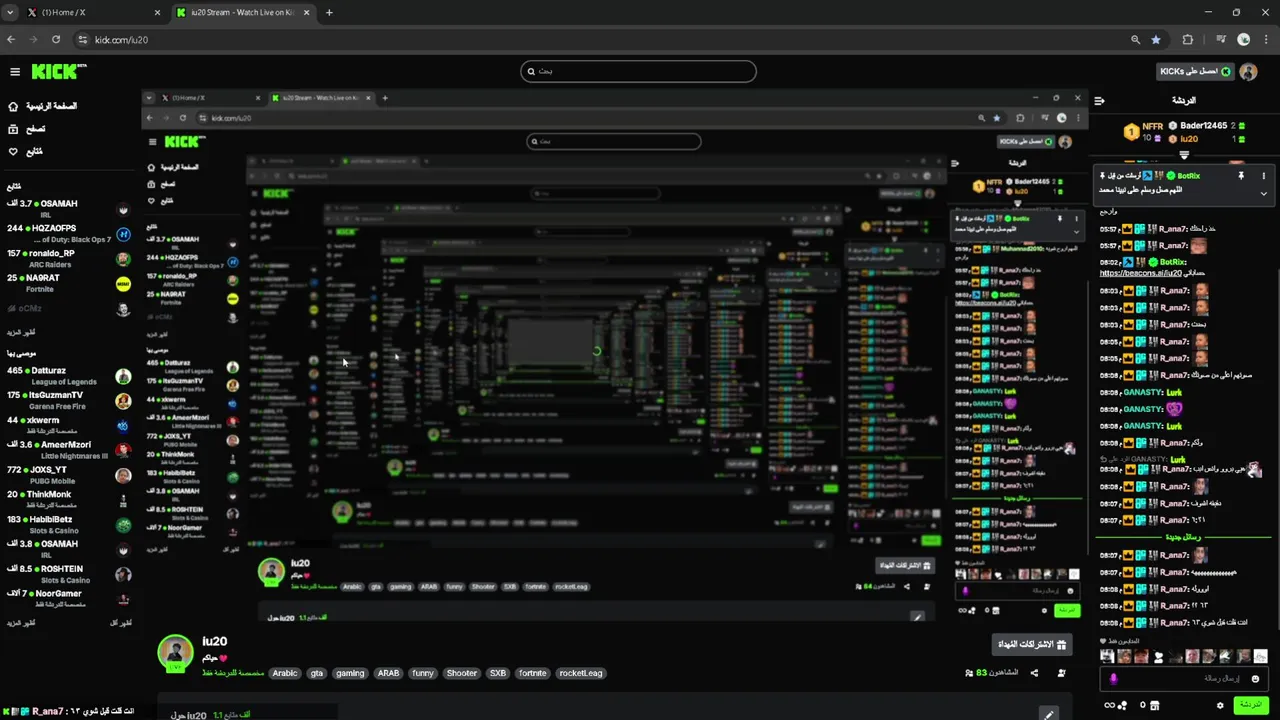Image resolution: width=1280 pixels, height=720 pixels.
Task: Click xkwerm avatar in recommended list
Action: pyautogui.click(x=123, y=425)
